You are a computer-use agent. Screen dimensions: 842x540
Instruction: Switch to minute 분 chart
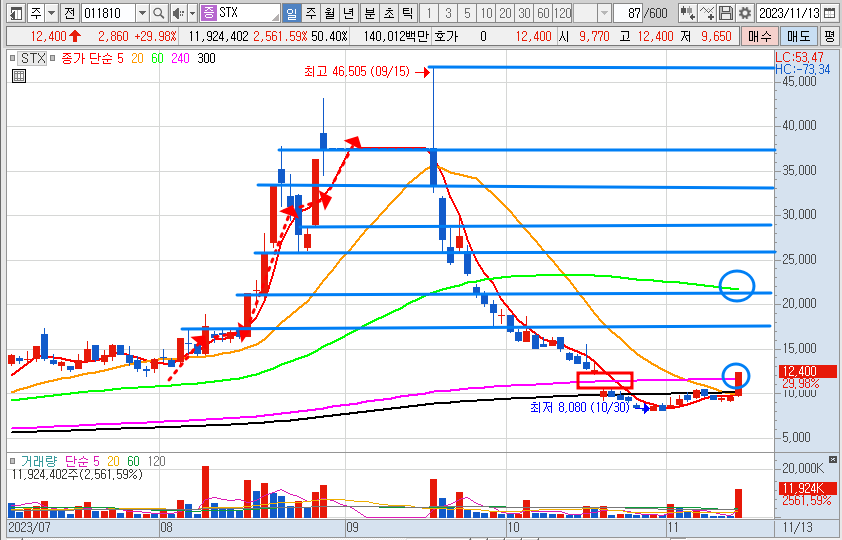pyautogui.click(x=369, y=13)
